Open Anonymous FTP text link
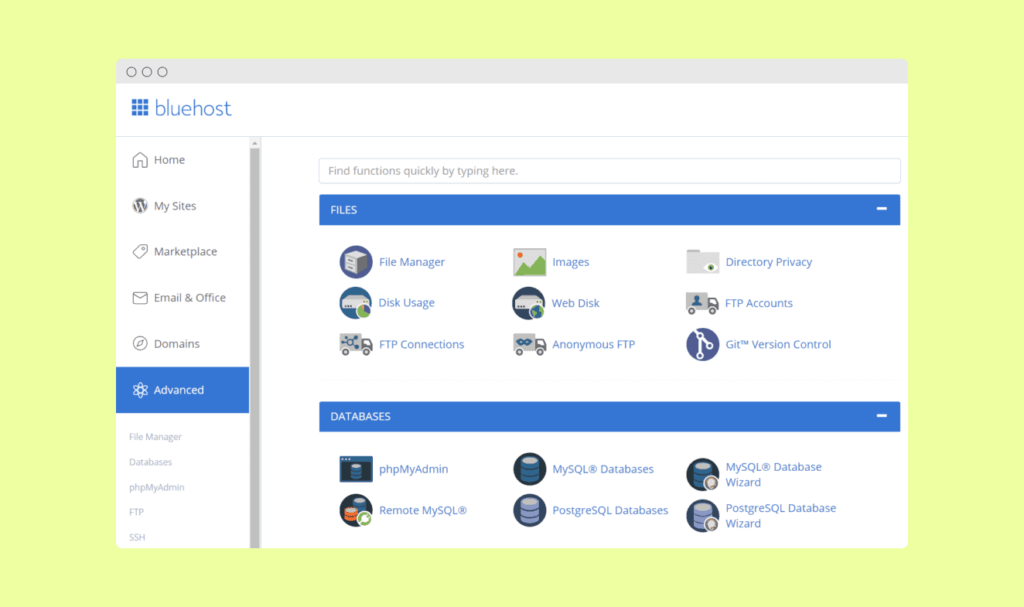 594,344
